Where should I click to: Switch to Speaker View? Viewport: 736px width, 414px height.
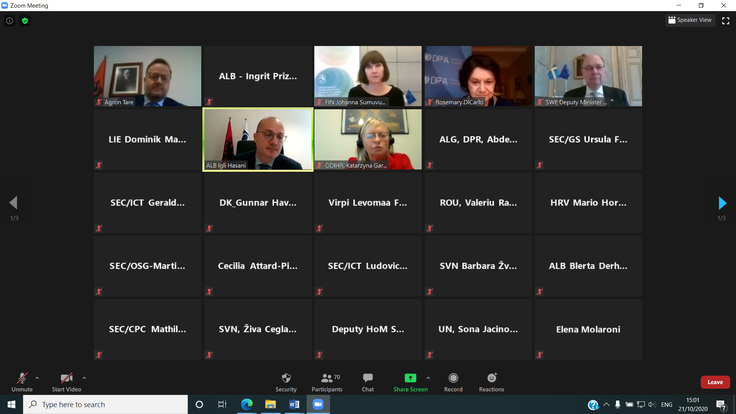pyautogui.click(x=690, y=20)
